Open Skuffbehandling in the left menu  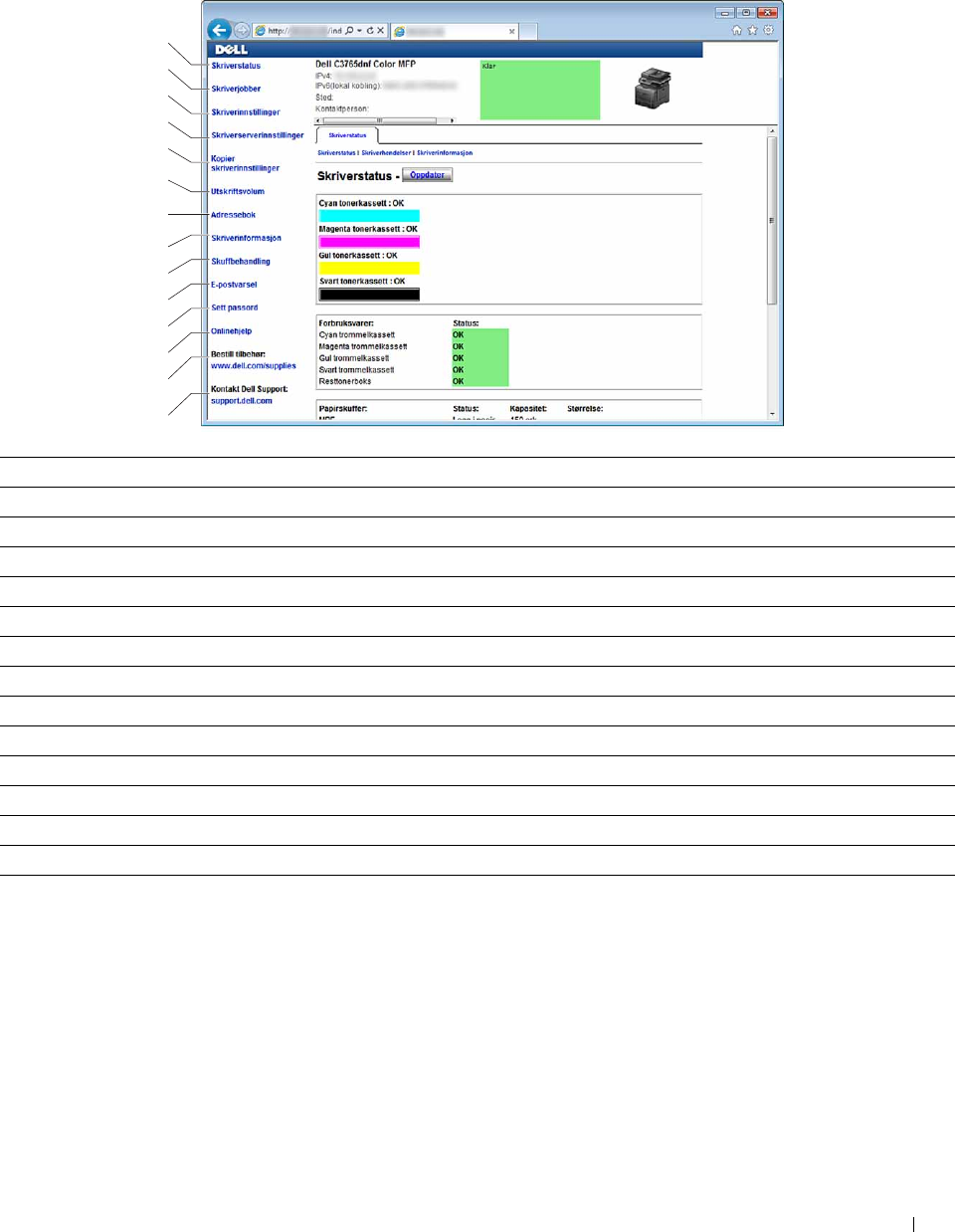241,262
